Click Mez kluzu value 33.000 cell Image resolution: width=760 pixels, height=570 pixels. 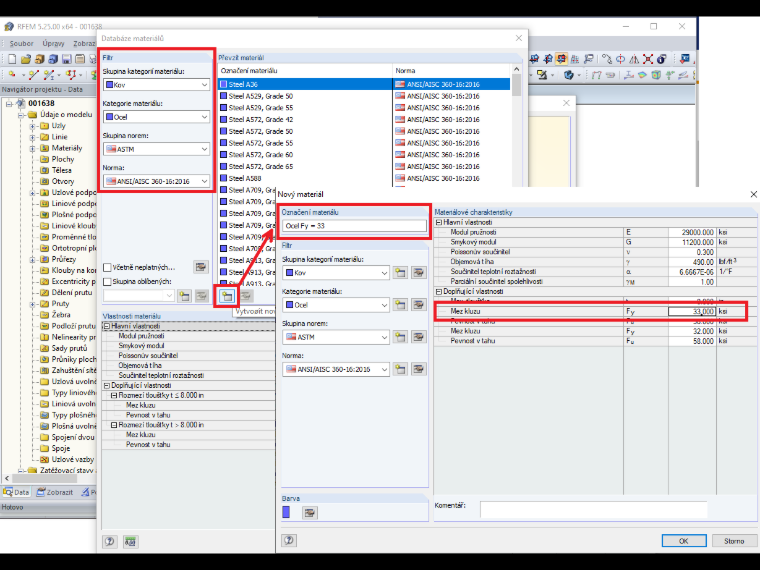[x=692, y=312]
